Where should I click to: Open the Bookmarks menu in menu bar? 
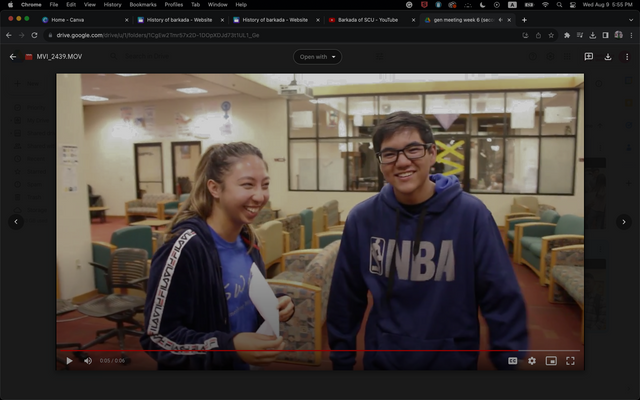pos(143,5)
